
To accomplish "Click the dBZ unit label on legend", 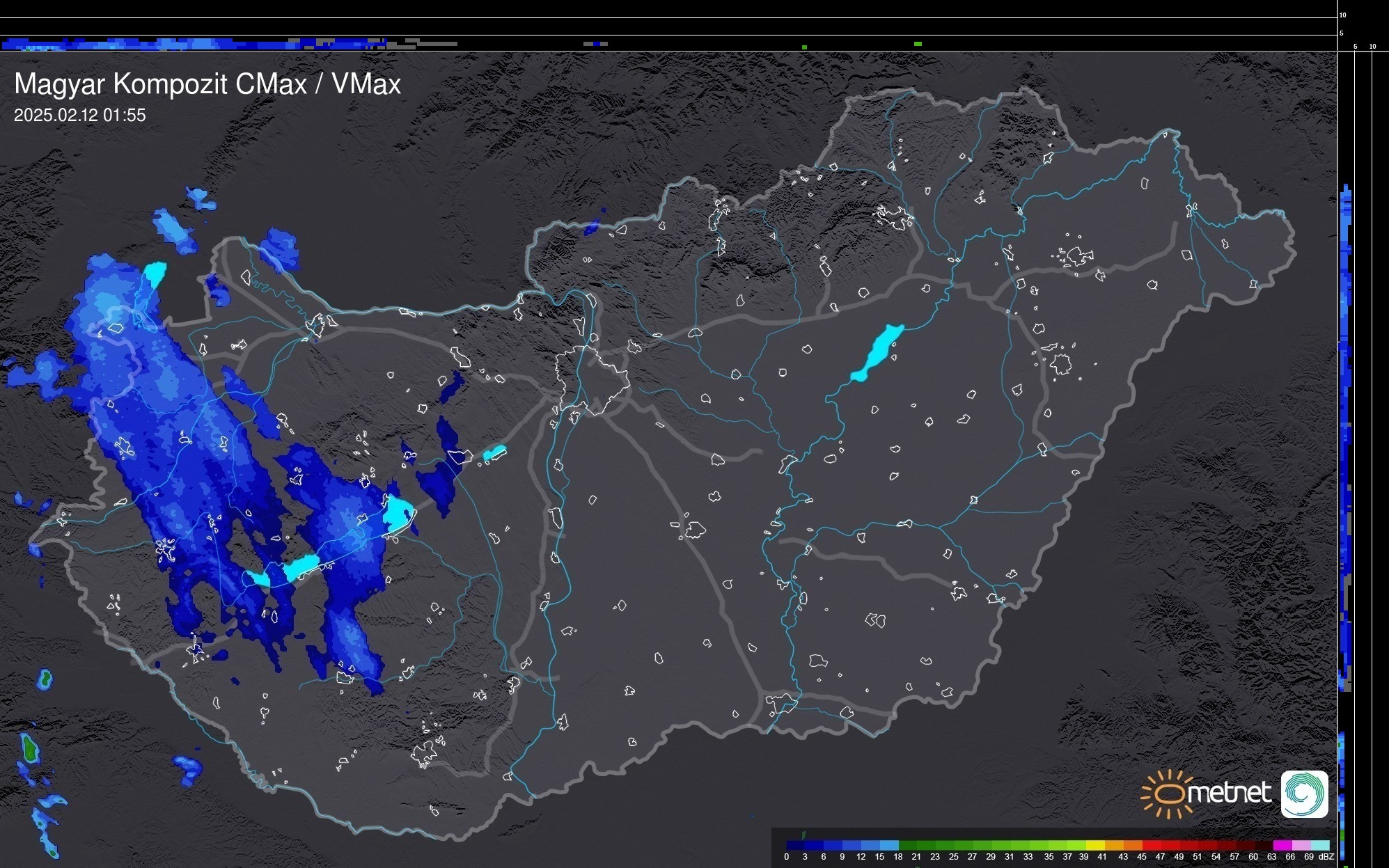I will (1326, 857).
